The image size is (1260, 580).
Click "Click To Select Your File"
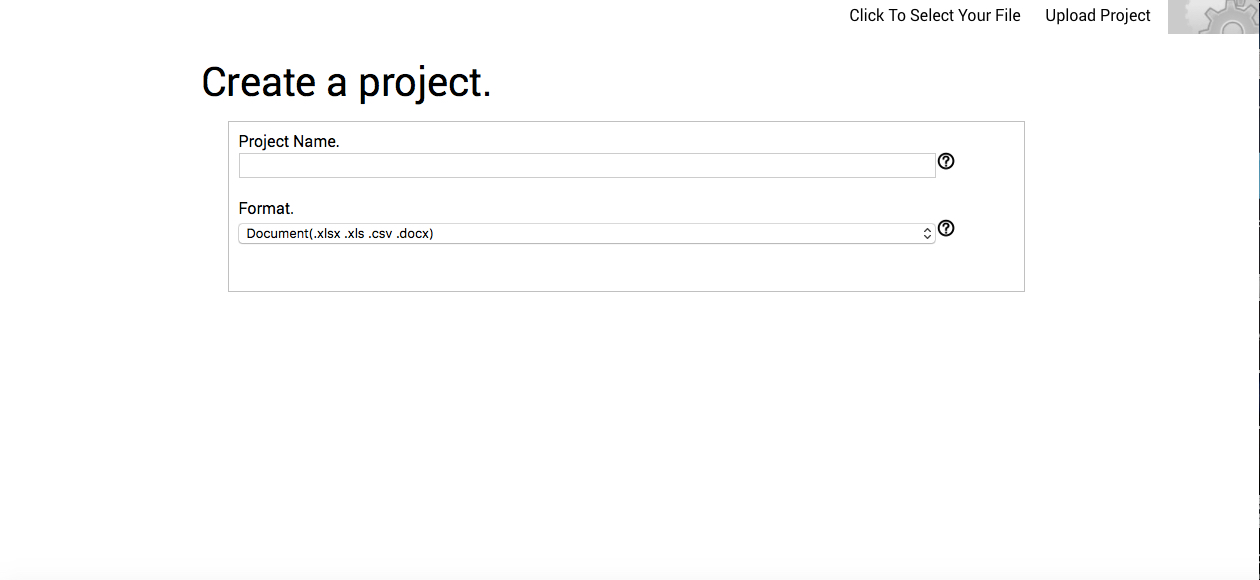935,15
